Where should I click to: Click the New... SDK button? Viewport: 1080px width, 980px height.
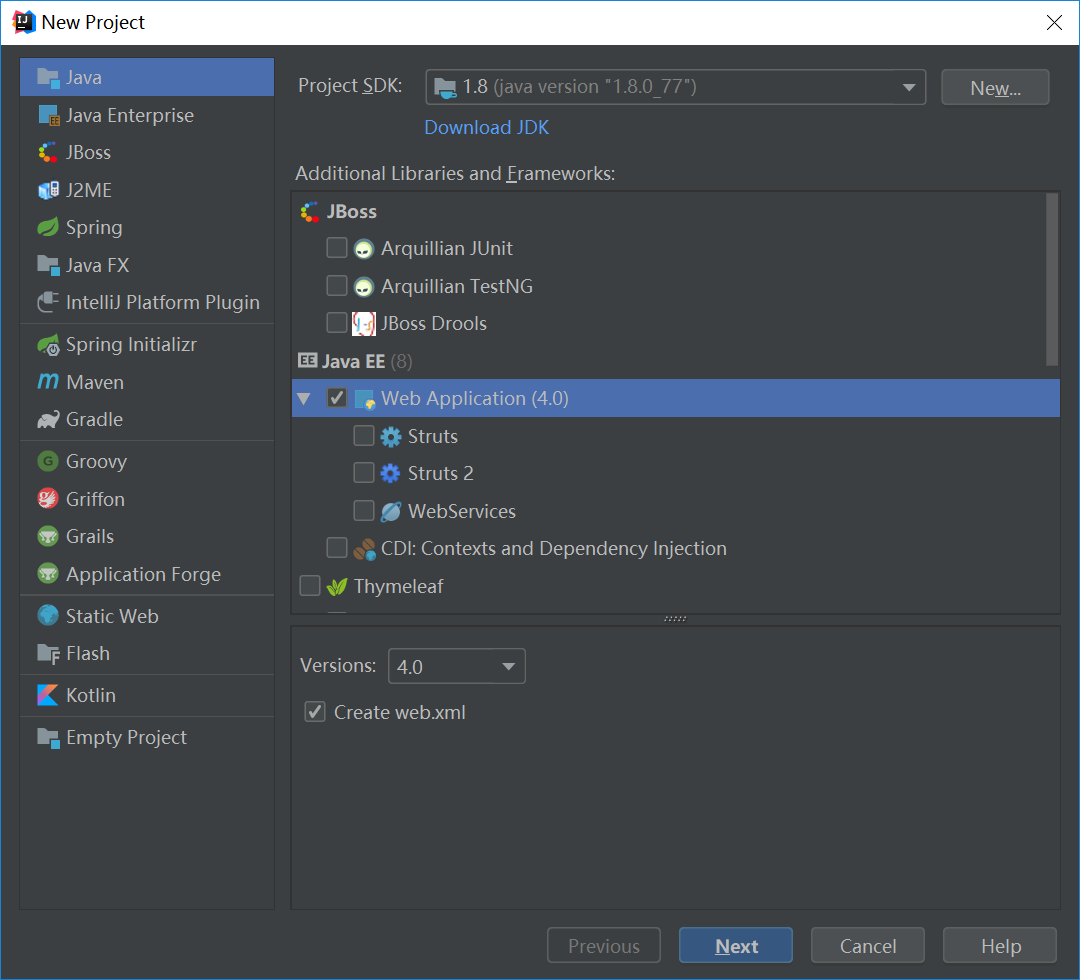[x=995, y=87]
